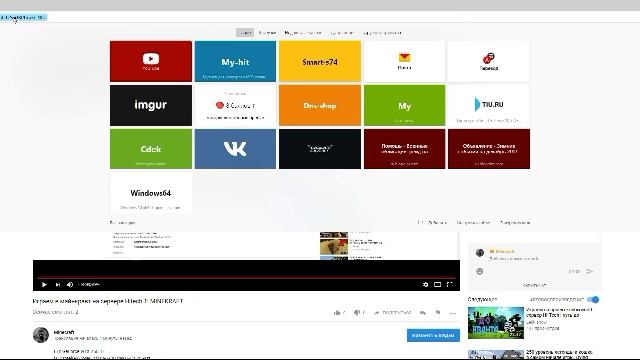
Task: Open the white Windows64 tile
Action: [151, 193]
